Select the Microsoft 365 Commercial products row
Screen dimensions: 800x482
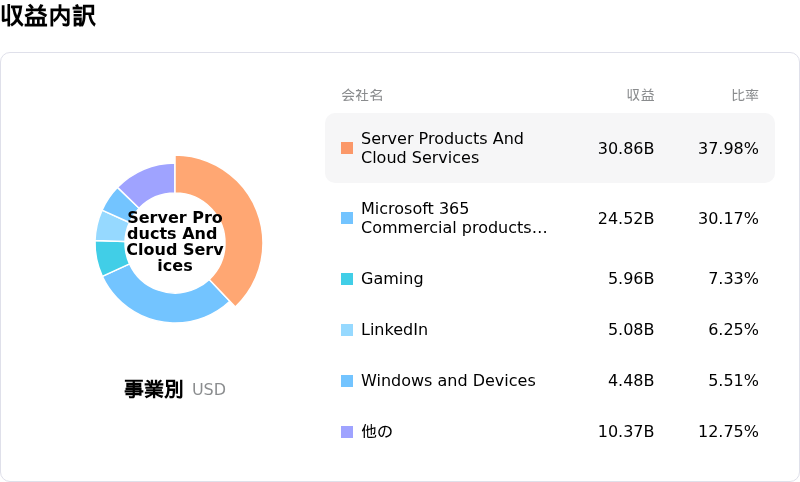(x=550, y=218)
